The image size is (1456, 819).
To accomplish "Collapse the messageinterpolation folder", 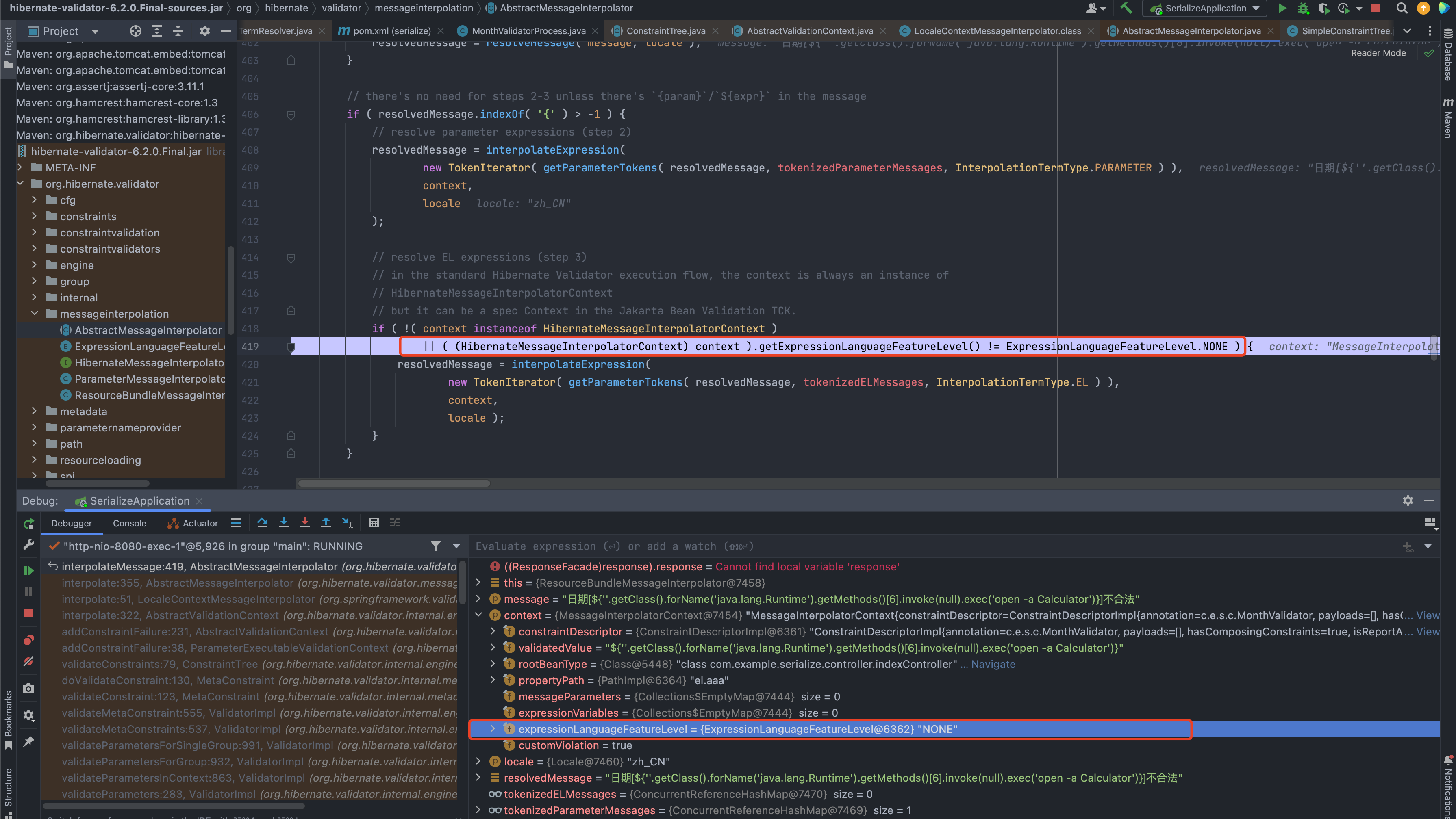I will coord(35,314).
